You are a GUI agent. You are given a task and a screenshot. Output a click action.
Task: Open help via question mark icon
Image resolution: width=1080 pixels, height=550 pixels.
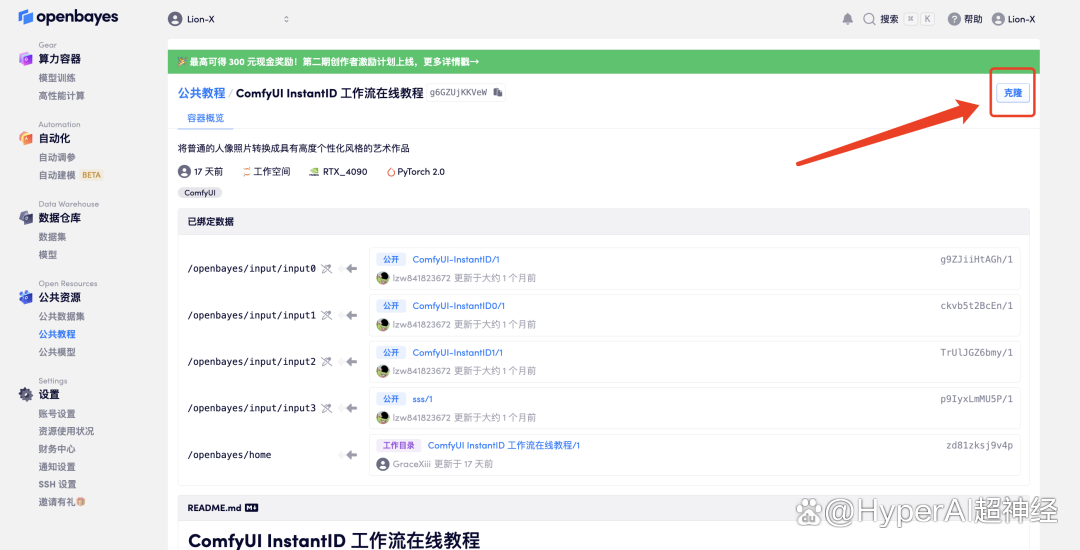tap(954, 19)
